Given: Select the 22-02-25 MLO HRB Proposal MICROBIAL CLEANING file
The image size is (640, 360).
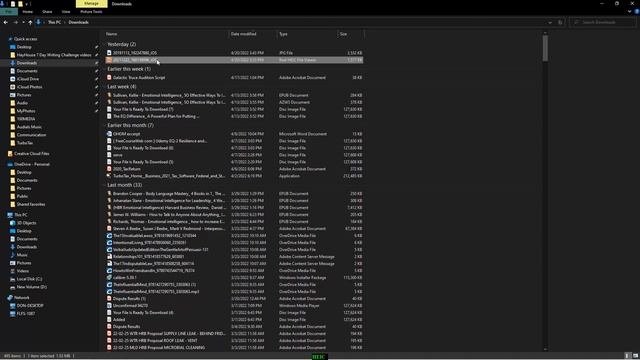Looking at the screenshot, I should (234, 348).
